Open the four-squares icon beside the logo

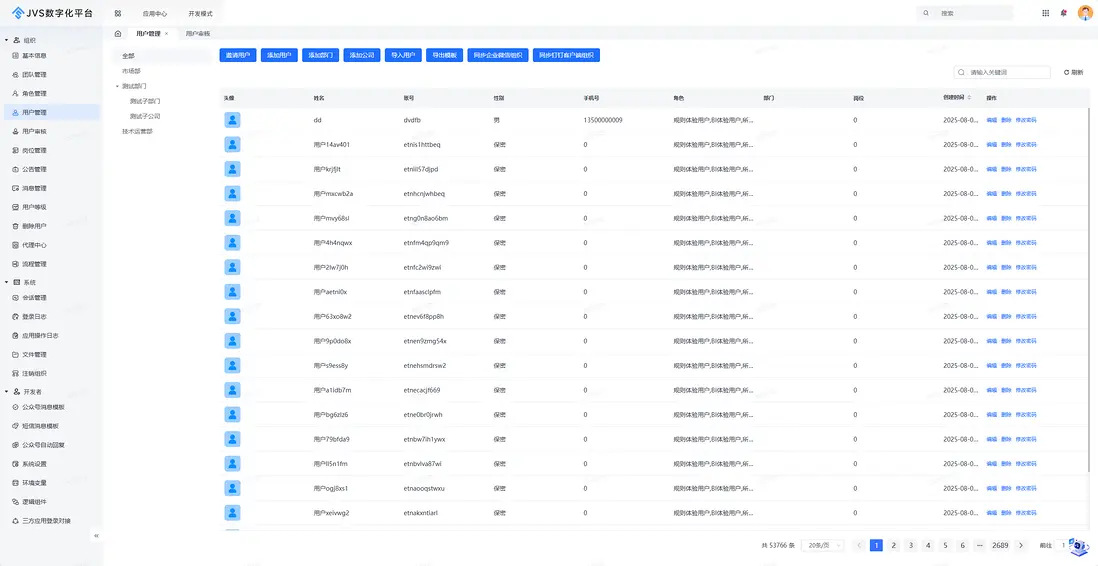(x=118, y=13)
